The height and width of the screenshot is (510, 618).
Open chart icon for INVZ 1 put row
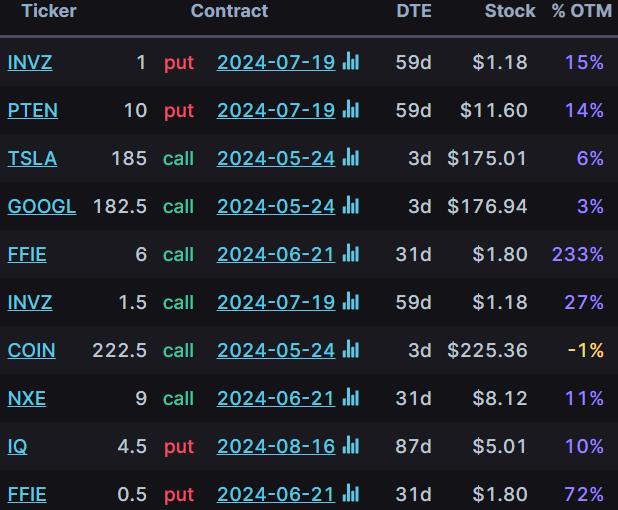pyautogui.click(x=351, y=61)
